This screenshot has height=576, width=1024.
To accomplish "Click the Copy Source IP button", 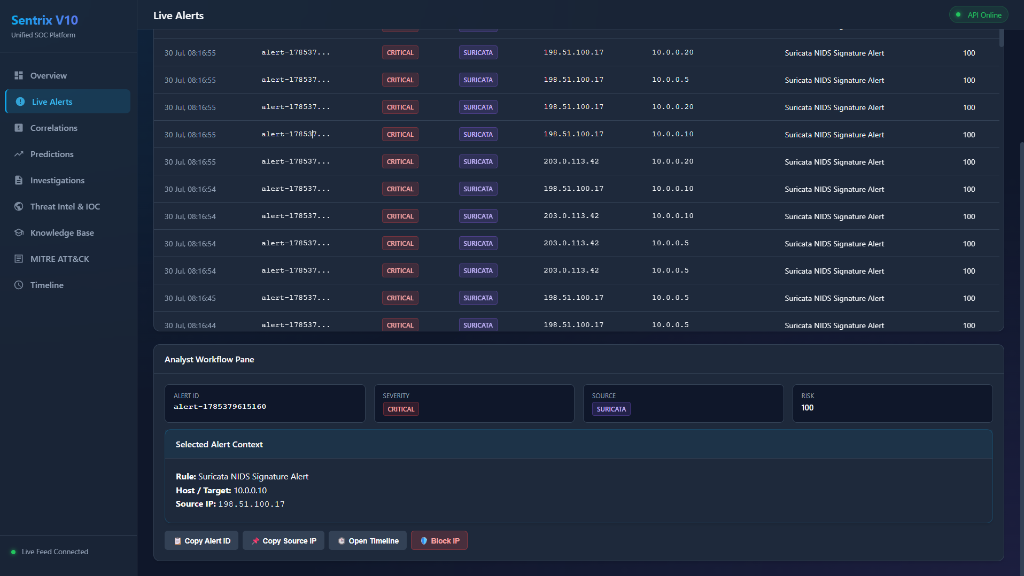I will point(283,541).
